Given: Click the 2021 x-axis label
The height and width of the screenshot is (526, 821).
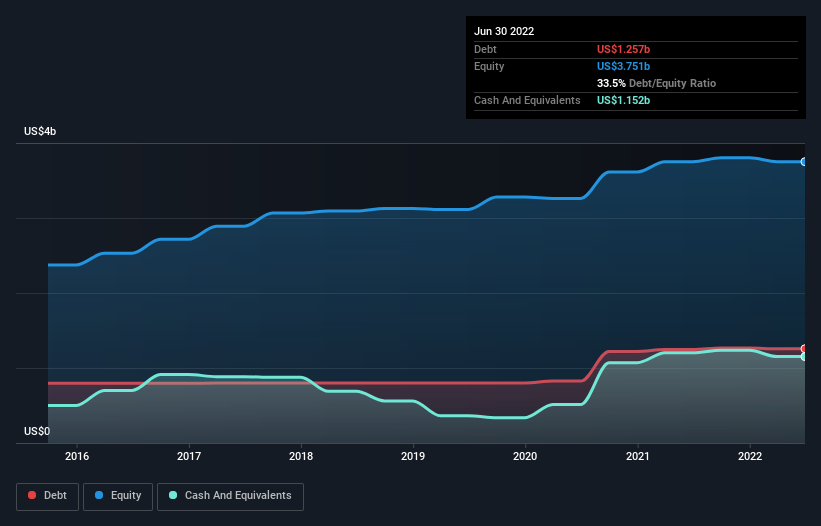Looking at the screenshot, I should pyautogui.click(x=638, y=456).
